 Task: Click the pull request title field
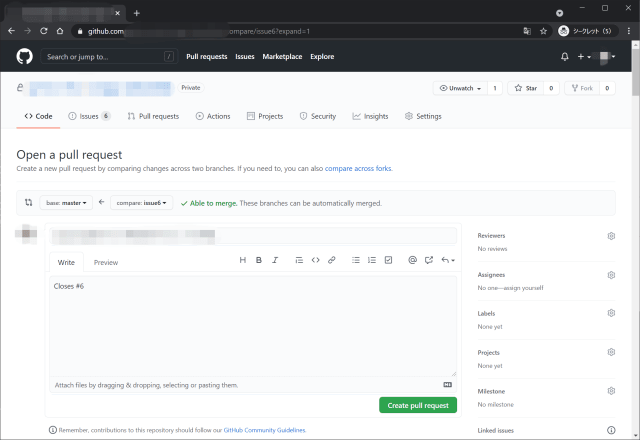coord(253,236)
